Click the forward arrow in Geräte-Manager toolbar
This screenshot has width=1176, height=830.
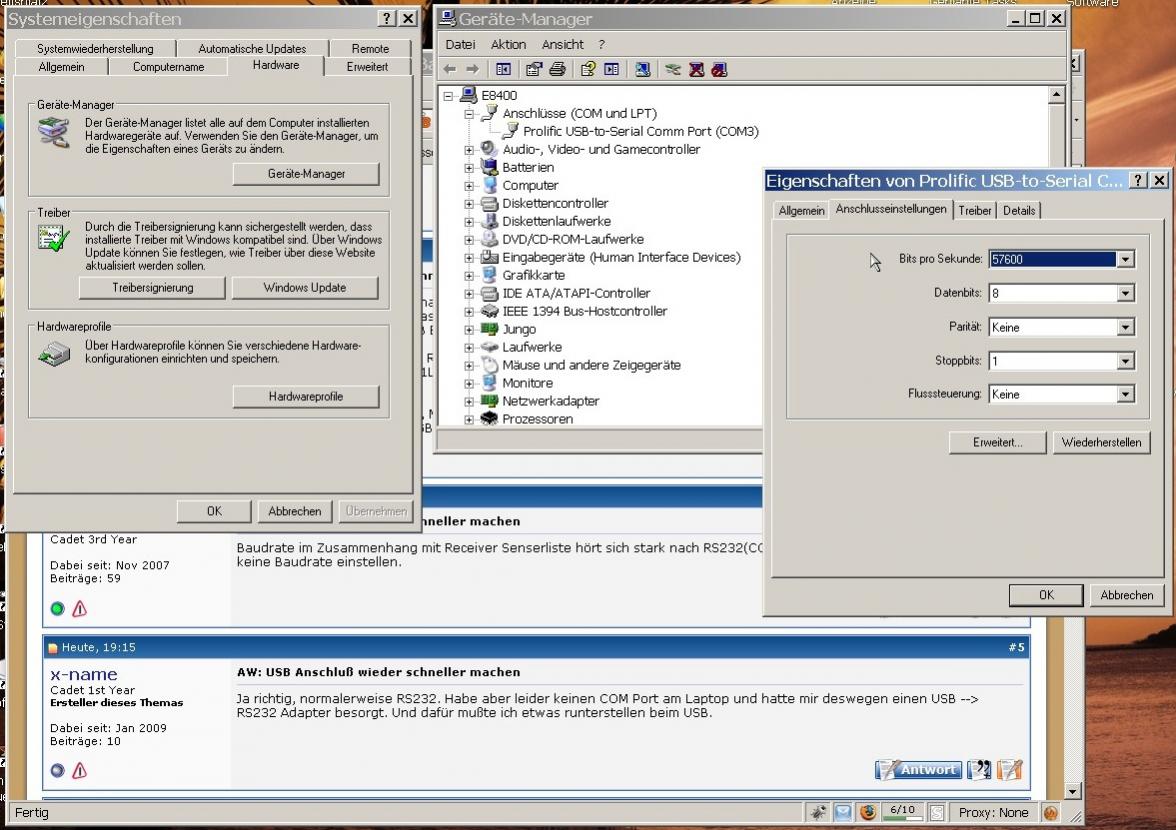click(472, 70)
